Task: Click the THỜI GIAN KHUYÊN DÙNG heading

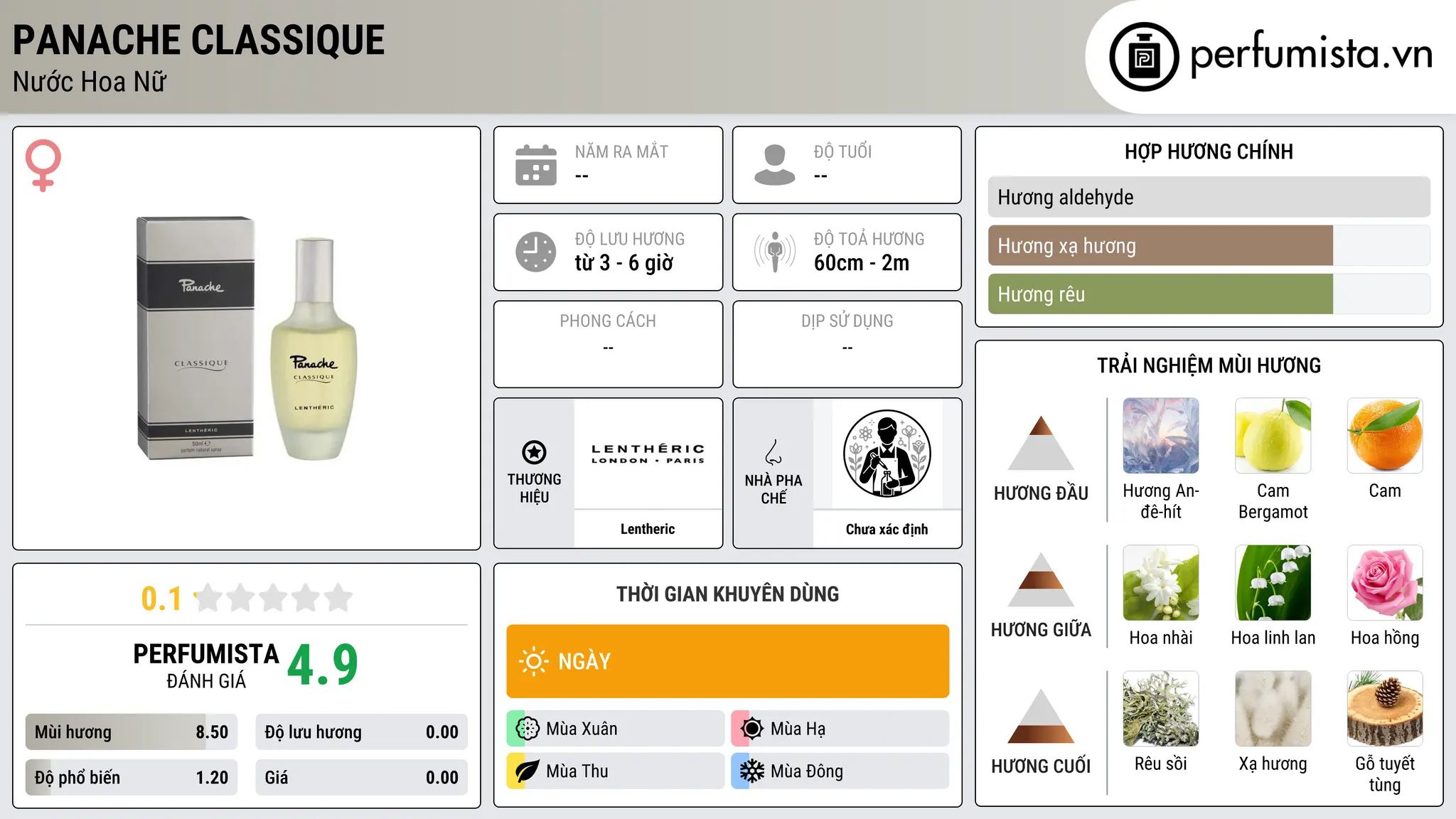Action: click(x=728, y=594)
